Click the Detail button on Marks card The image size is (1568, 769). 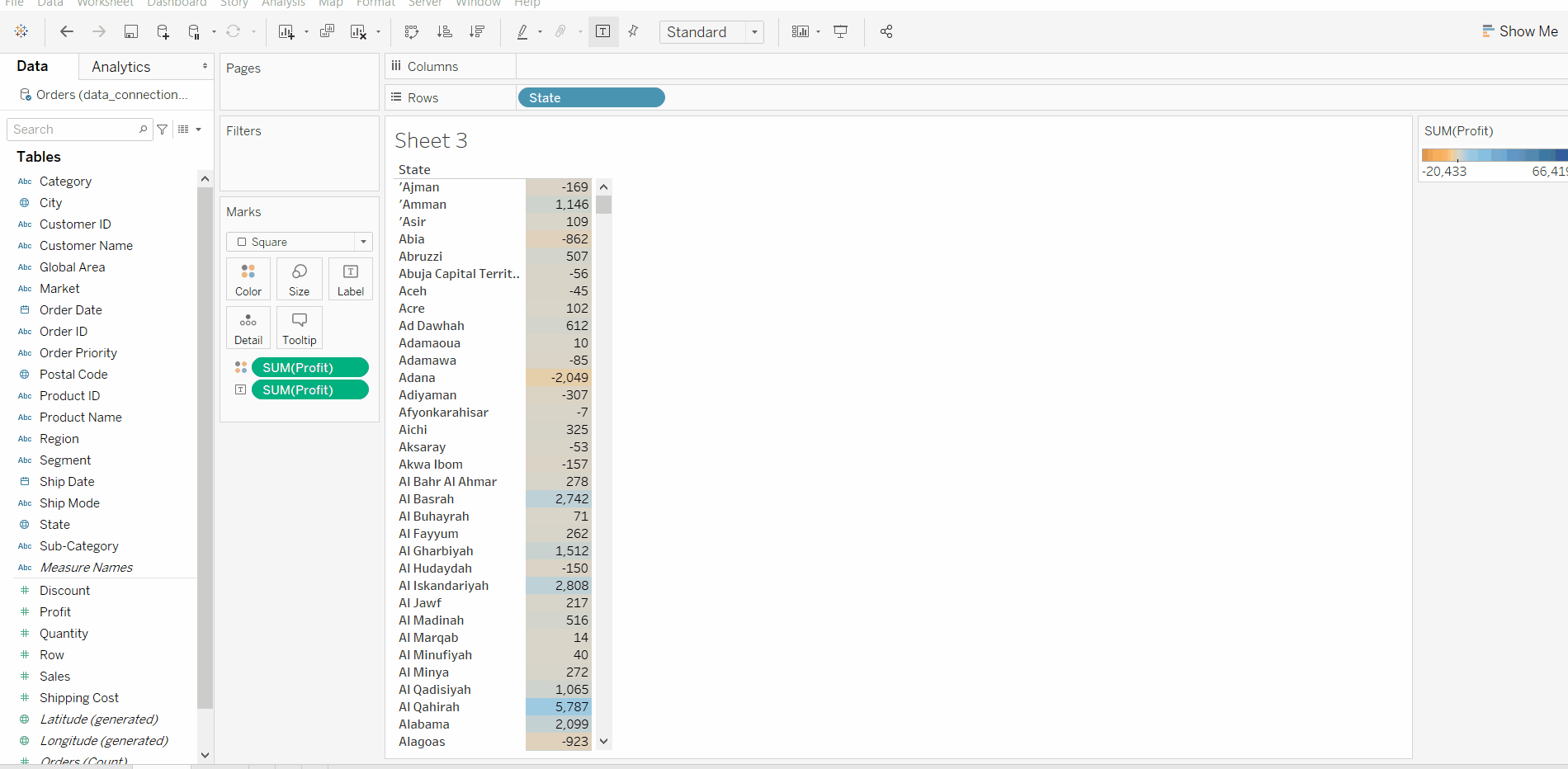(248, 328)
